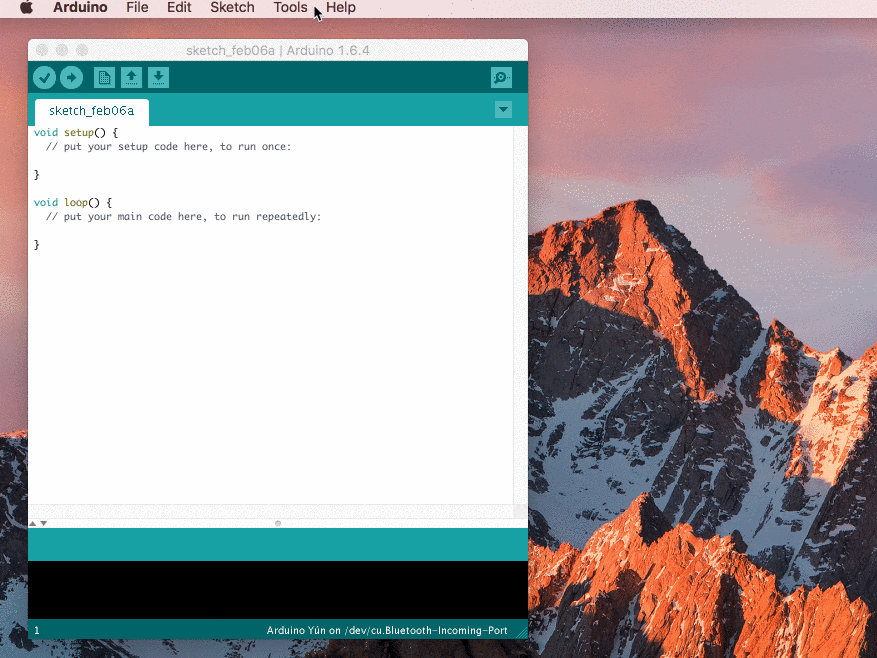Minimize the Arduino sketch window
The width and height of the screenshot is (877, 658).
62,50
